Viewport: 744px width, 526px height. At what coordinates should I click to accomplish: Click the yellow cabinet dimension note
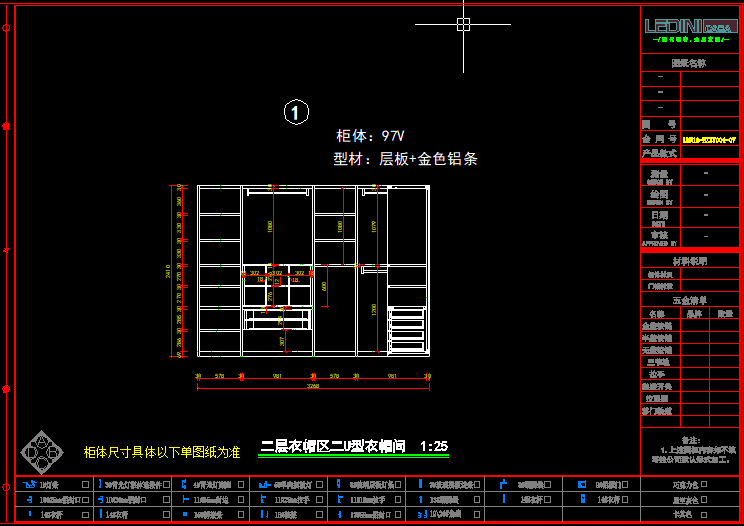(162, 452)
